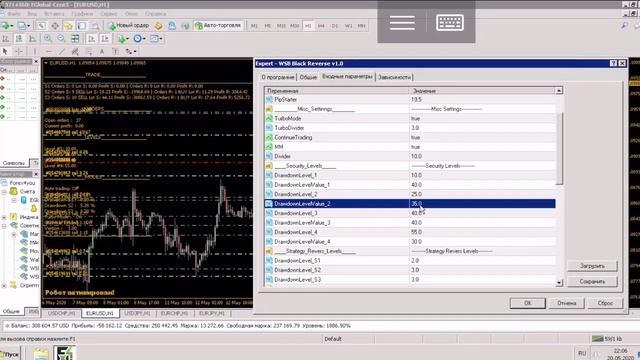Switch to the О программе tab
This screenshot has width=640, height=360.
pos(278,77)
